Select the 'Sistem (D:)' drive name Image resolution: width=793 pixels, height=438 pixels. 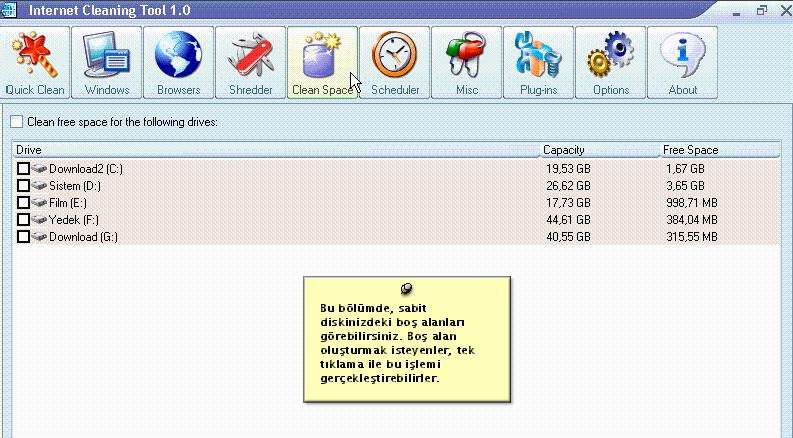click(74, 186)
